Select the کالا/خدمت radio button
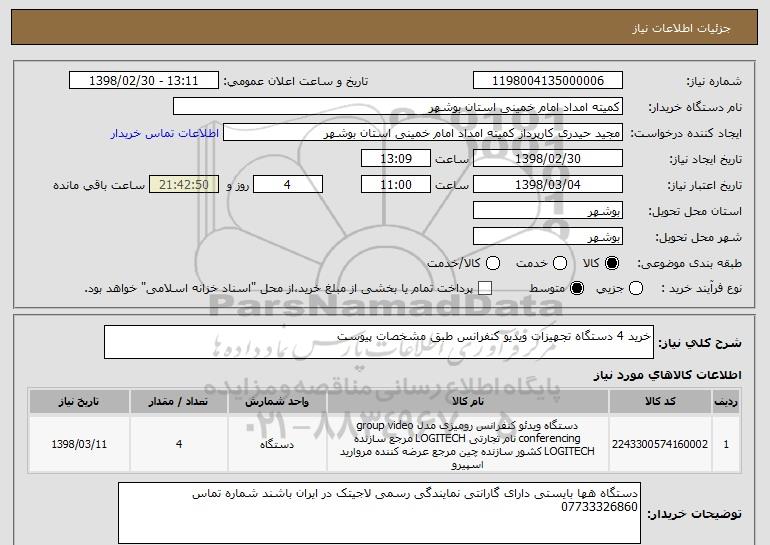The height and width of the screenshot is (545, 770). 493,264
